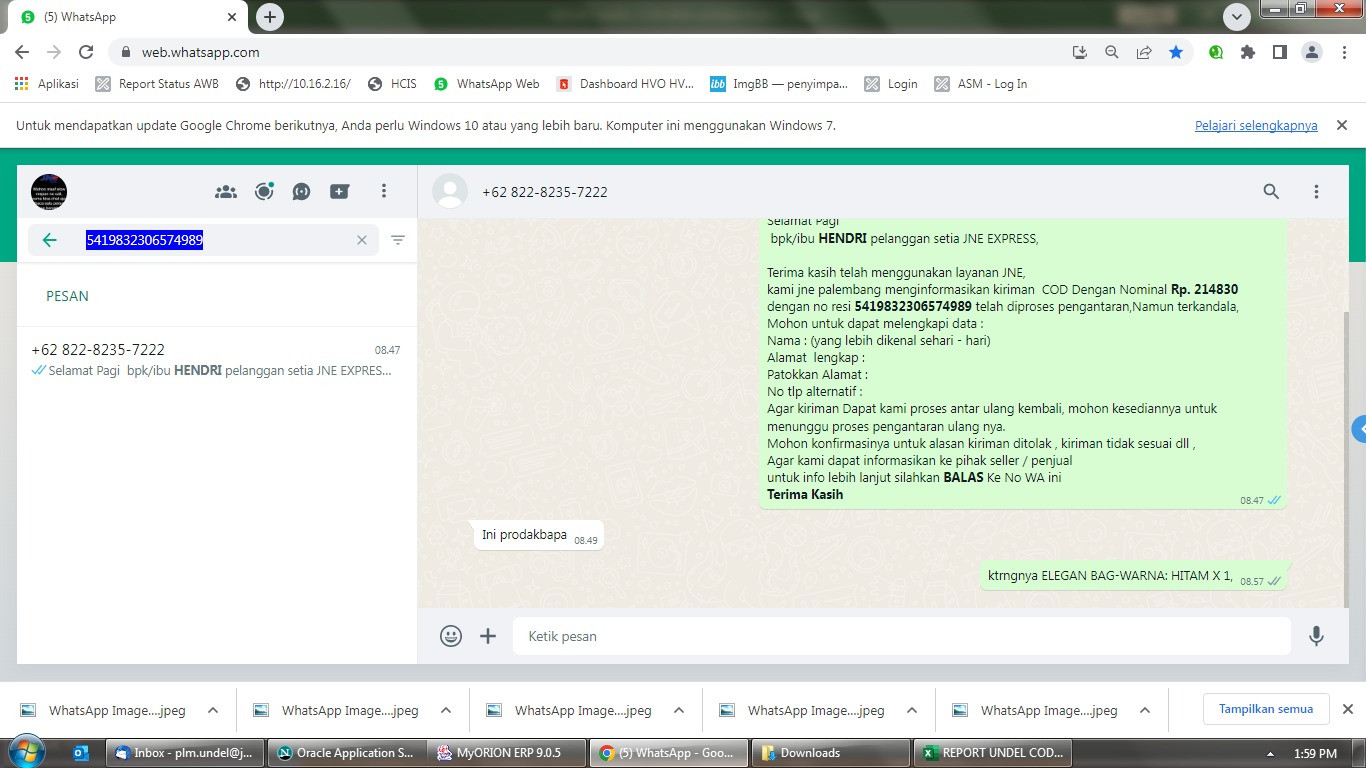Toggle the Chrome side panel icon
1366x768 pixels.
1279,52
